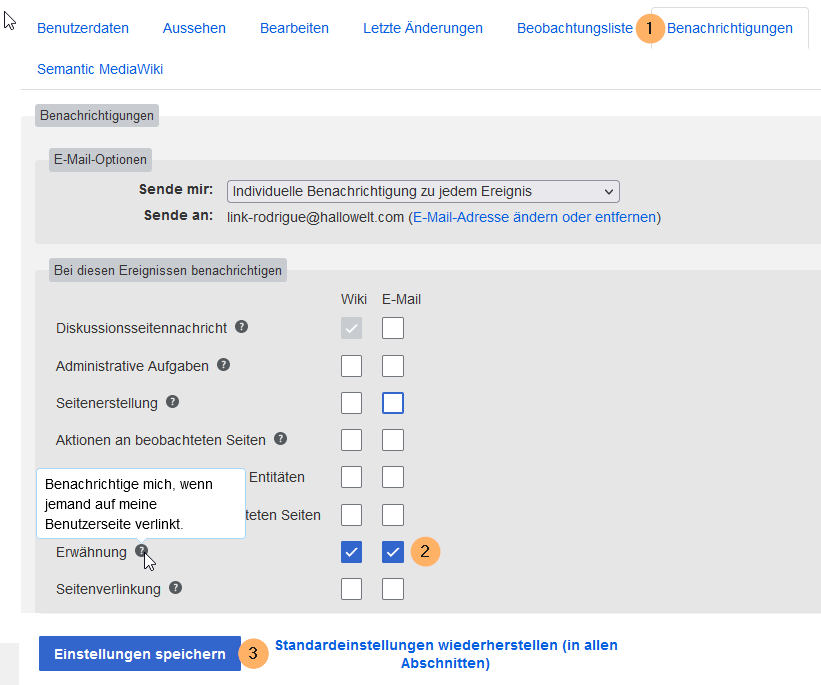Click help icon for Aktionen an beobachteten Seiten
821x685 pixels.
pyautogui.click(x=280, y=439)
